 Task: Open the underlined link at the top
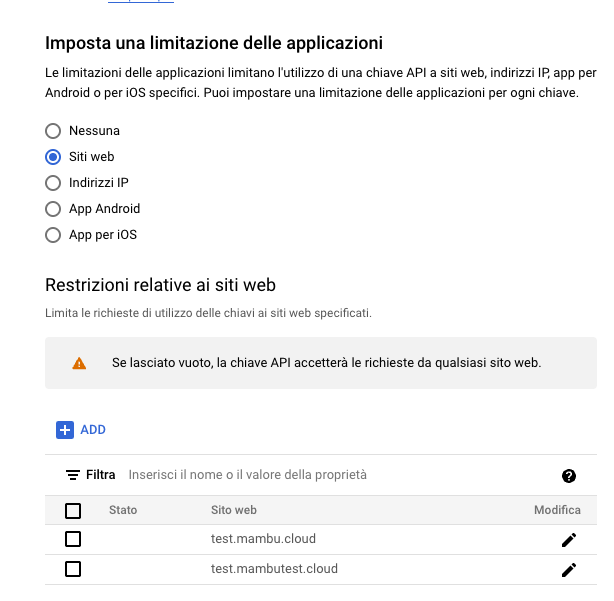point(141,2)
